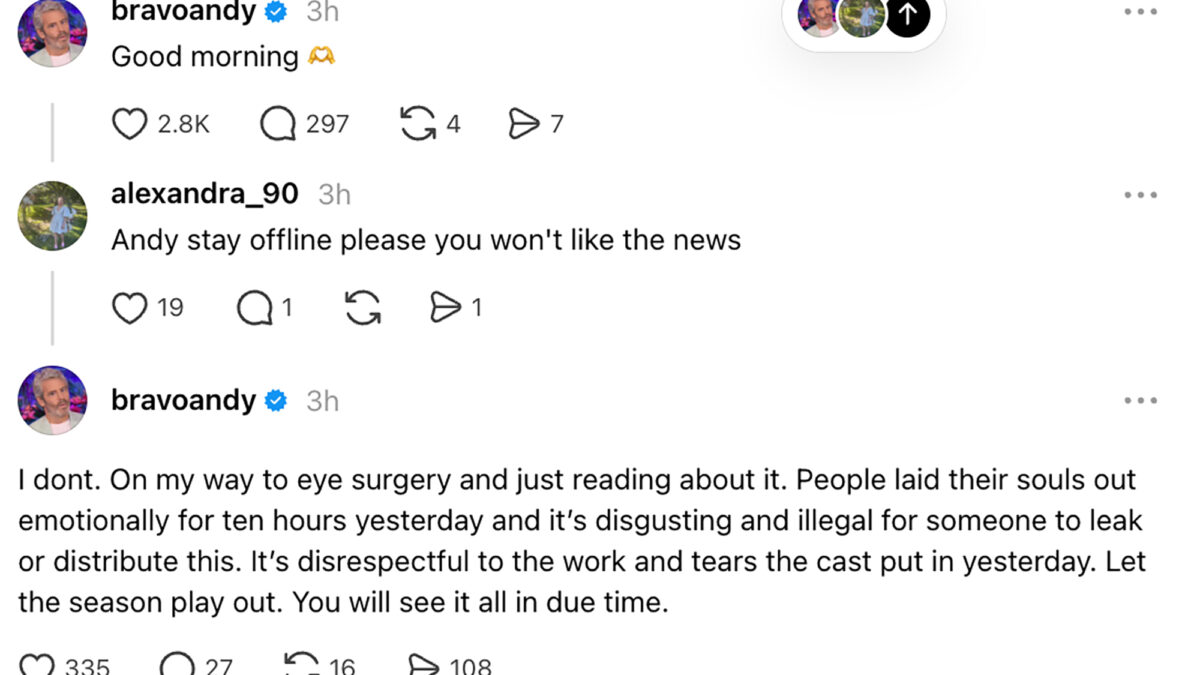Open bravoandy username on eye surgery post
Viewport: 1200px width, 675px height.
click(x=183, y=400)
